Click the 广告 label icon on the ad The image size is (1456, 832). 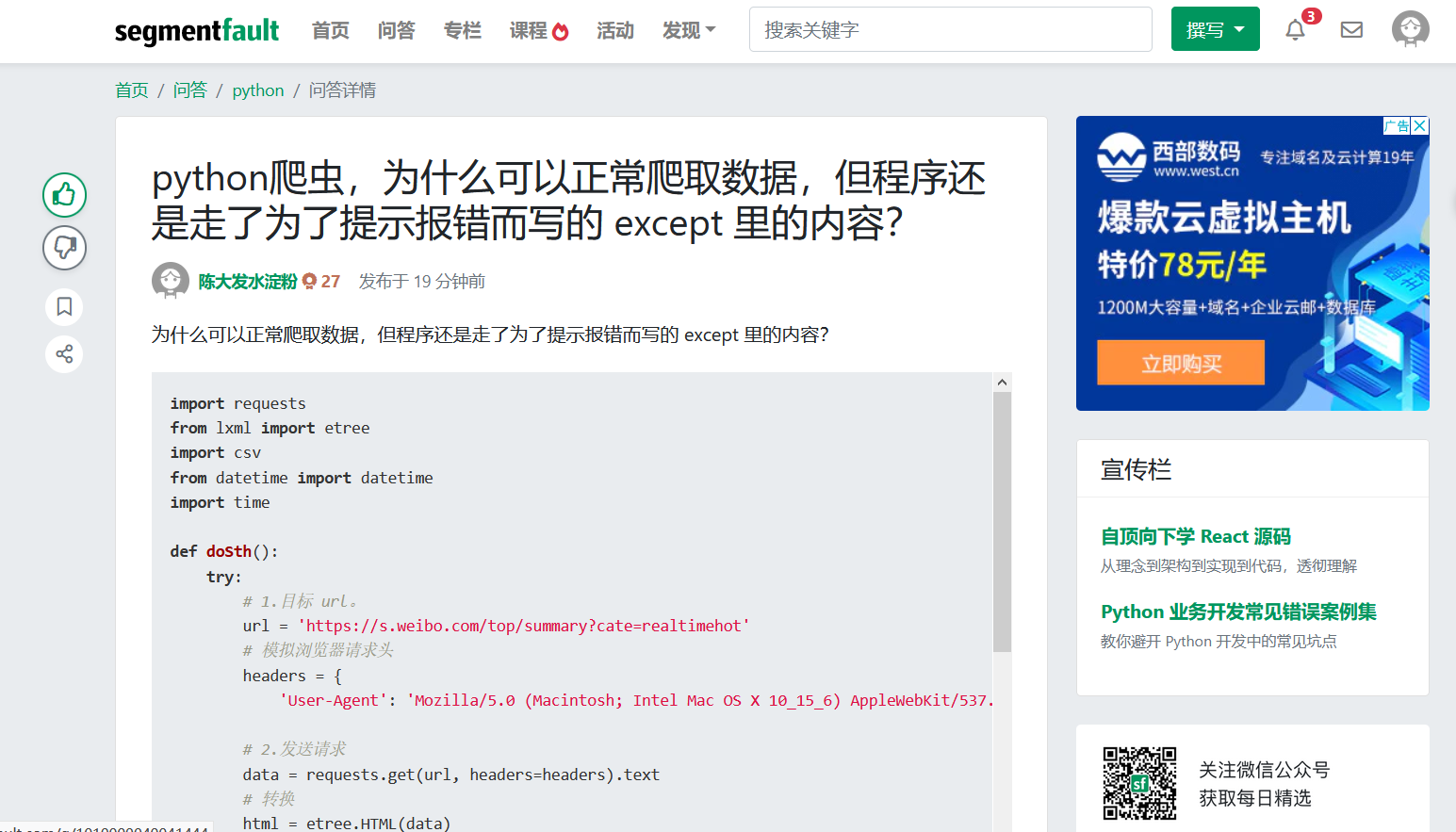click(x=1397, y=125)
